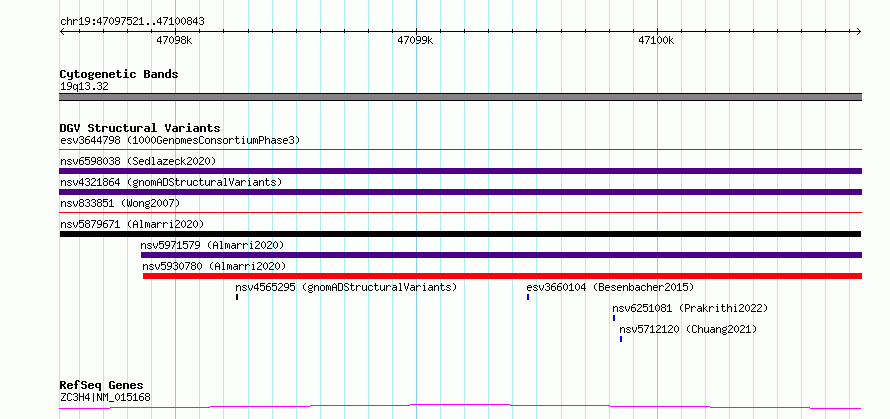This screenshot has width=890, height=419.
Task: Select the nsv833851 (Wong2007) label
Action: [120, 203]
